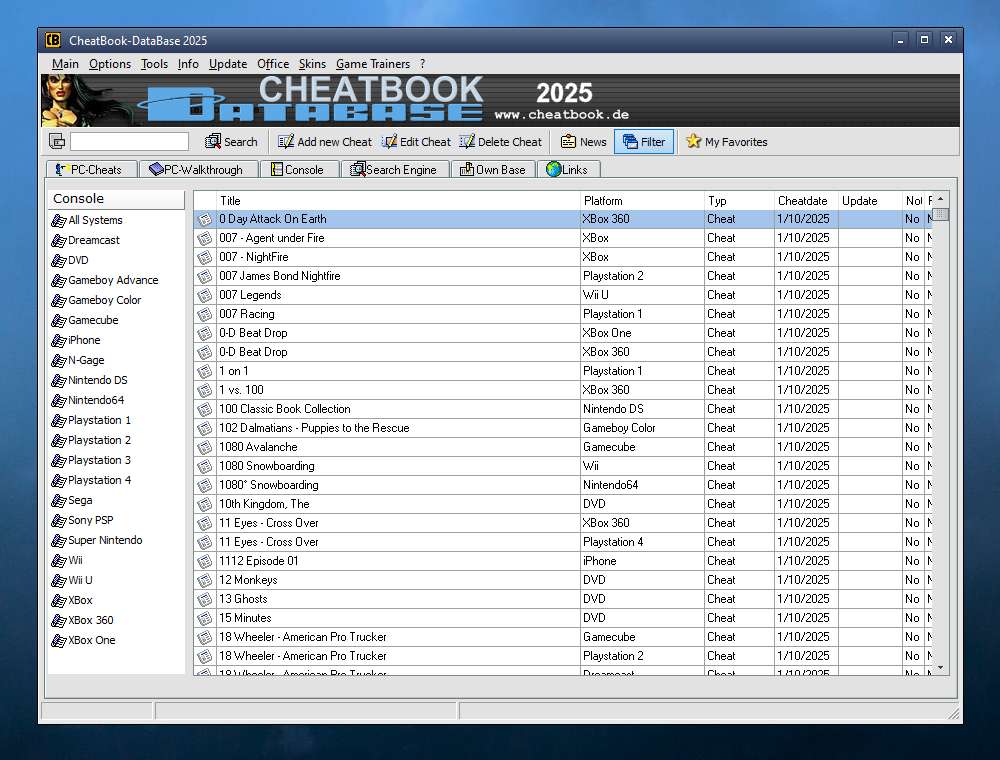
Task: Click the Super Nintendo console icon
Action: pyautogui.click(x=59, y=540)
